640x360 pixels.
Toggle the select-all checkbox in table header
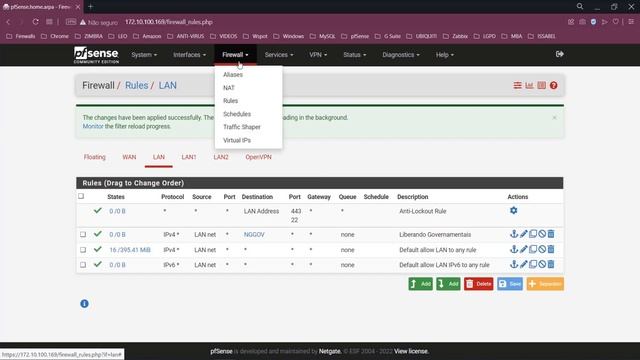coord(81,196)
